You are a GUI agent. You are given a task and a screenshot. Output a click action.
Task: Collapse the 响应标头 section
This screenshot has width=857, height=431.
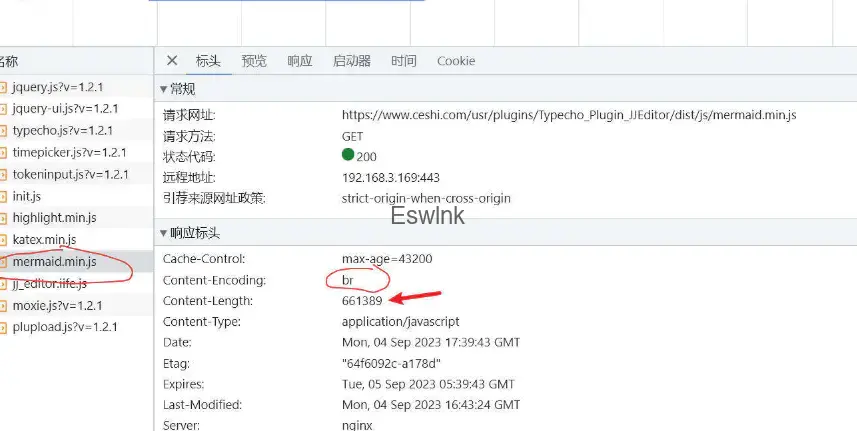point(164,233)
